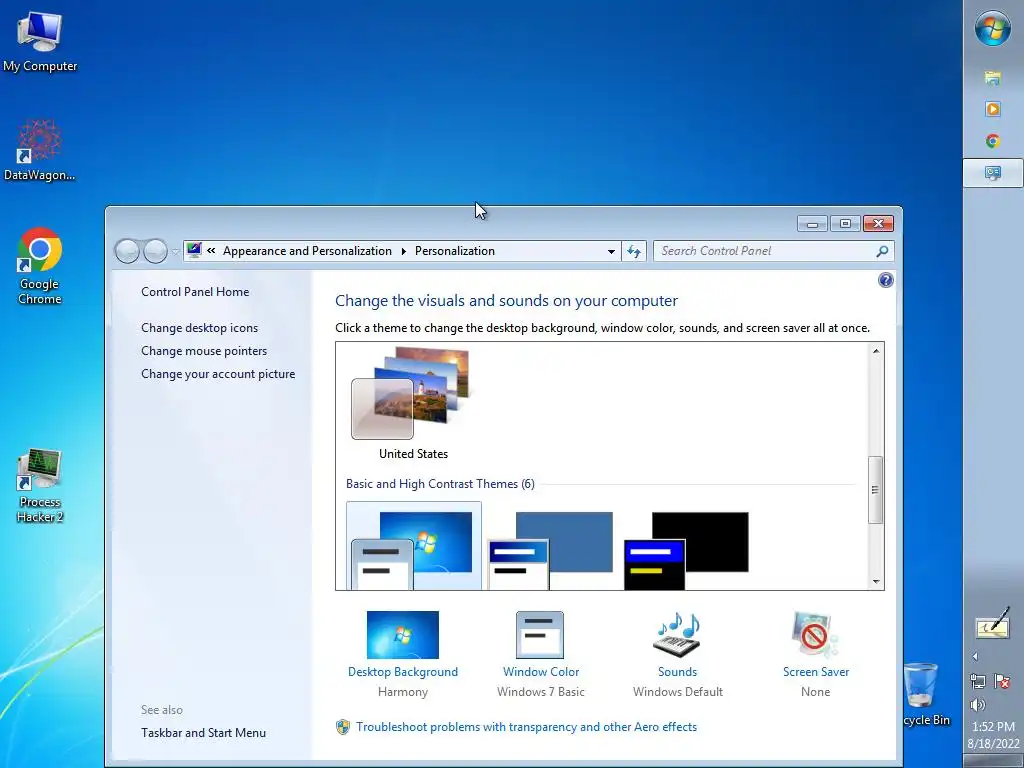Select the Process Hacker 2 desktop icon
Viewport: 1024px width, 768px height.
(x=40, y=485)
